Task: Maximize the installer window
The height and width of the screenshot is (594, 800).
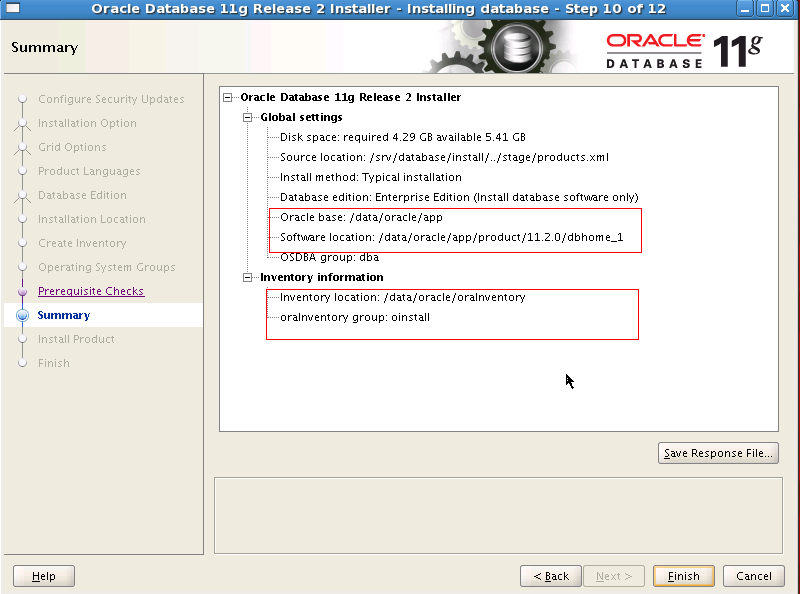Action: 765,9
